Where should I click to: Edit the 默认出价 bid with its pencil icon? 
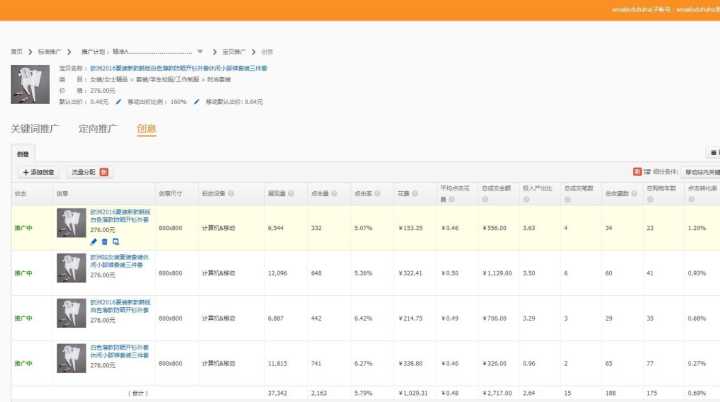point(118,101)
